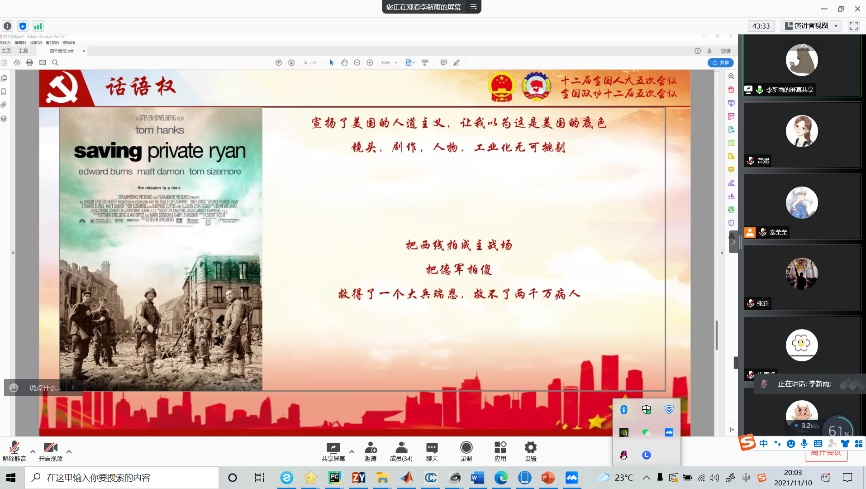Viewport: 866px width, 489px height.
Task: Open meeting Settings gear icon
Action: (531, 450)
